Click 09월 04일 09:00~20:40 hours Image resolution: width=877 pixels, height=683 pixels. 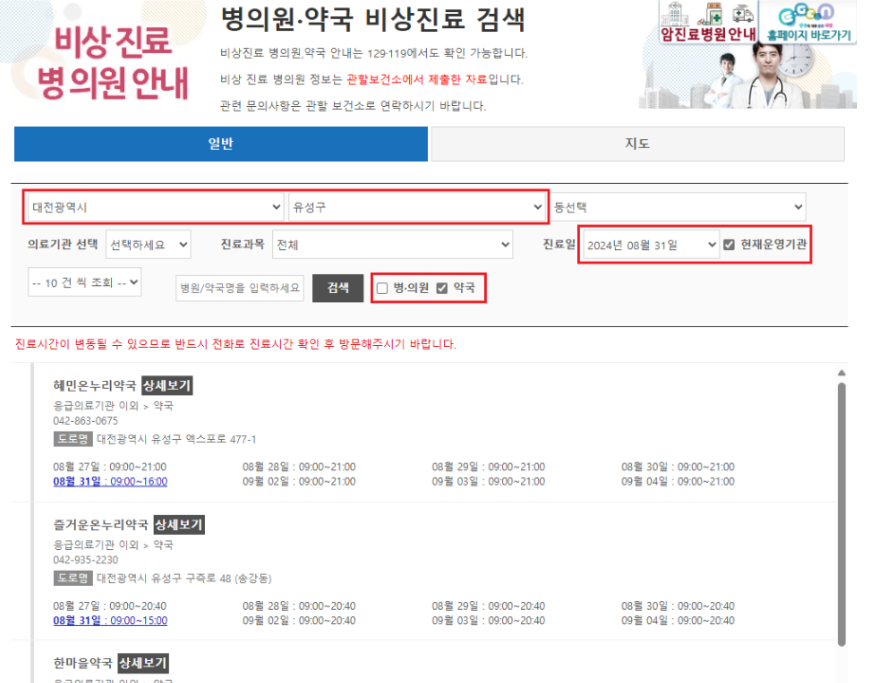pyautogui.click(x=678, y=620)
